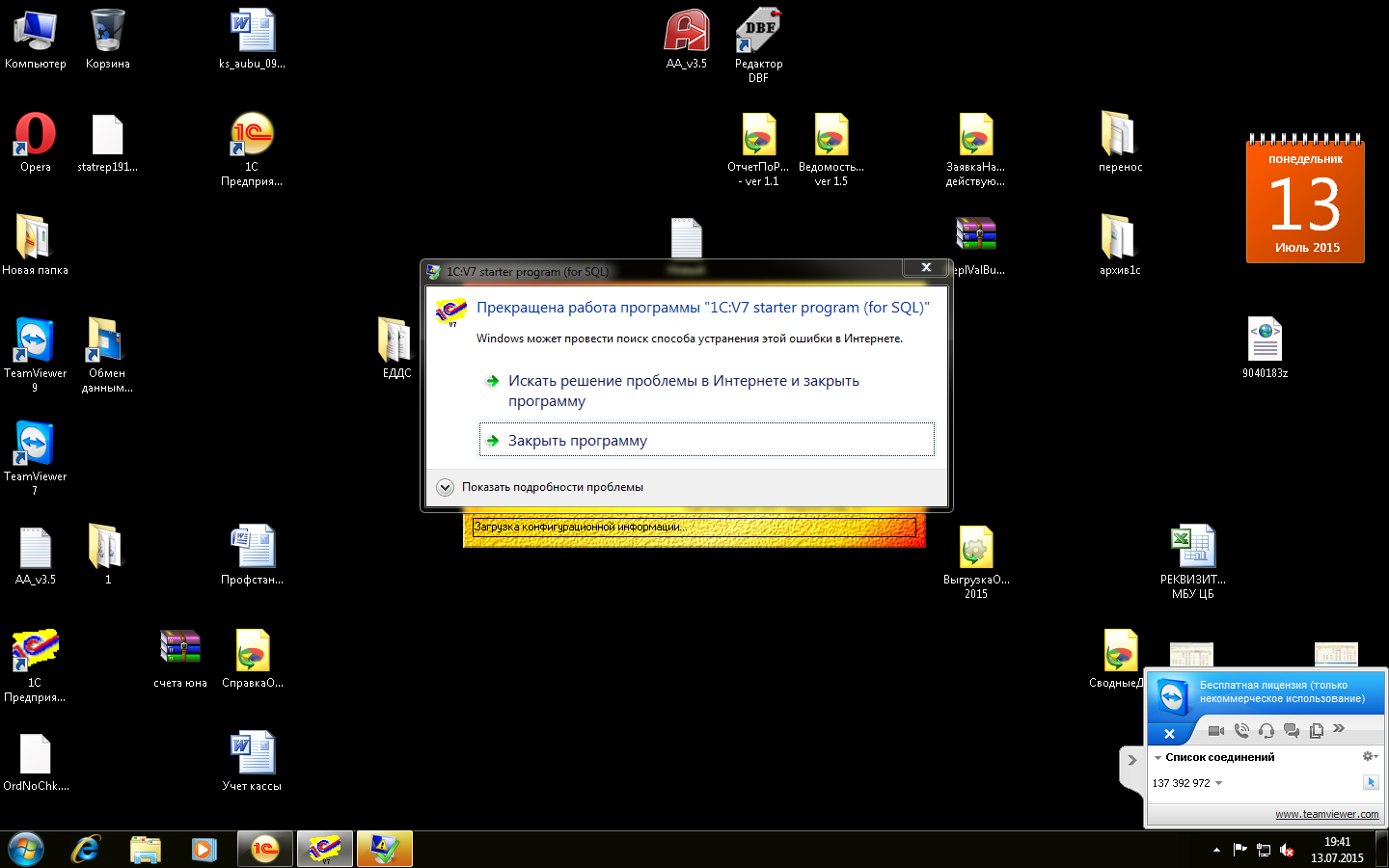Open TeamViewer file transfer icon
The width and height of the screenshot is (1389, 868).
[x=1316, y=731]
